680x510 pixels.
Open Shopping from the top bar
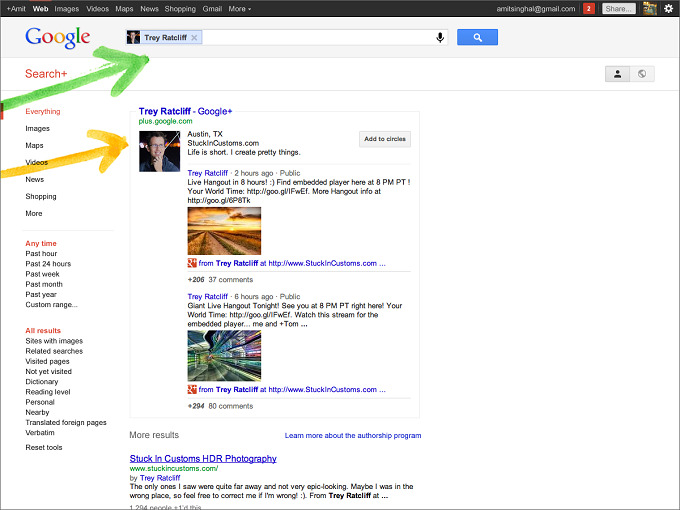click(180, 9)
